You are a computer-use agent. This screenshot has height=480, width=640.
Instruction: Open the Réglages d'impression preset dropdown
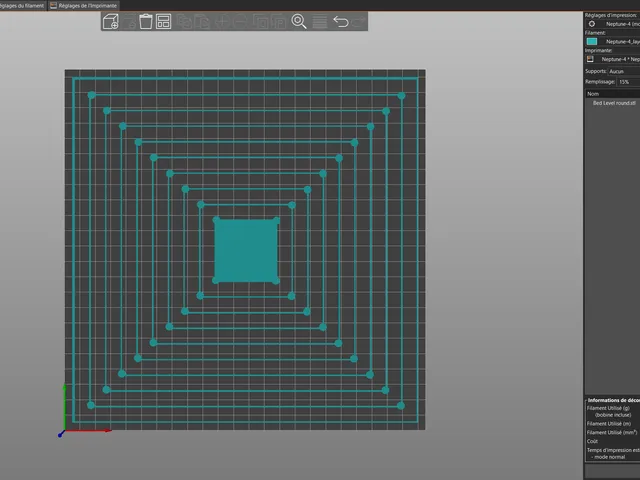(612, 24)
